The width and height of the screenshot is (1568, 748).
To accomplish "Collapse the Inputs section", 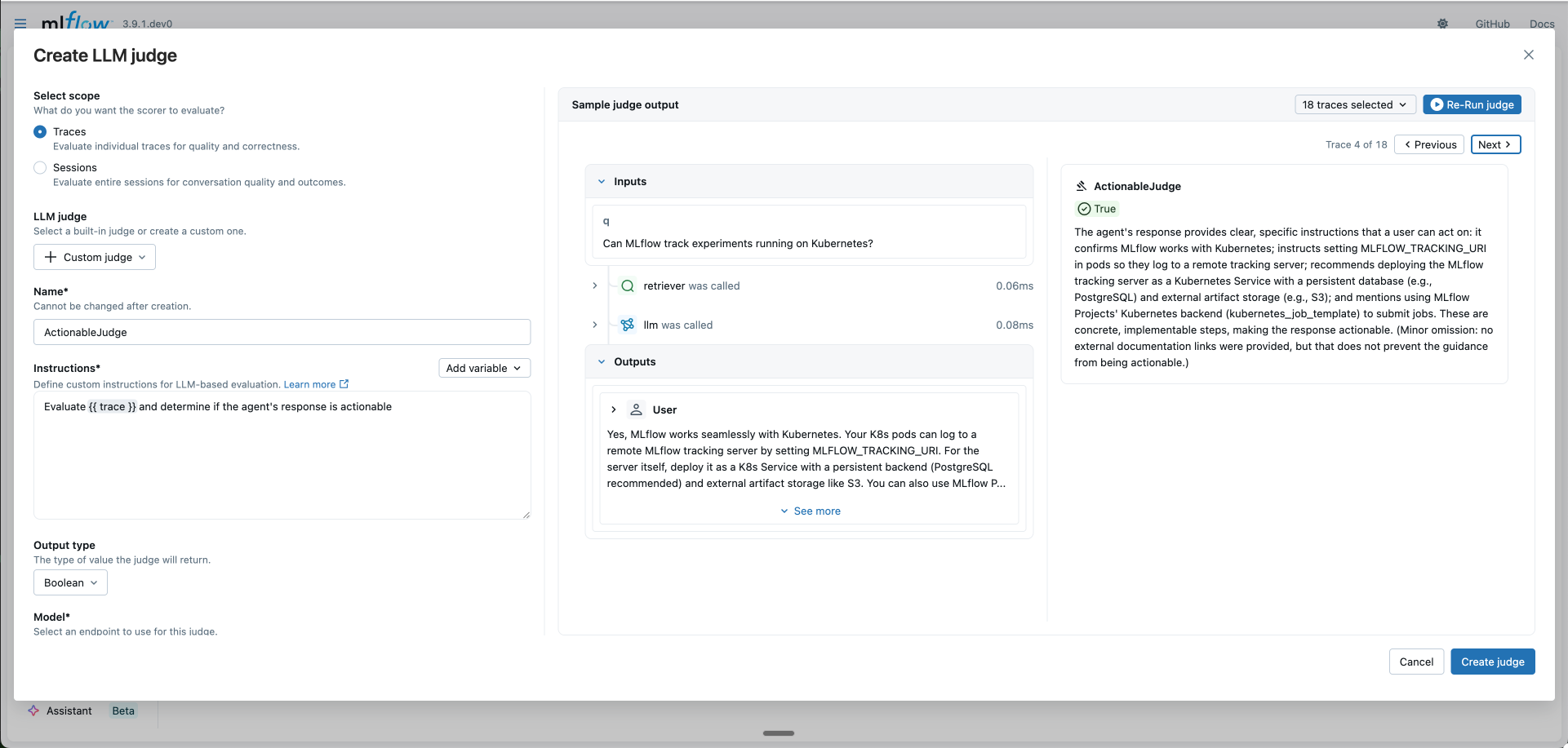I will tap(602, 182).
